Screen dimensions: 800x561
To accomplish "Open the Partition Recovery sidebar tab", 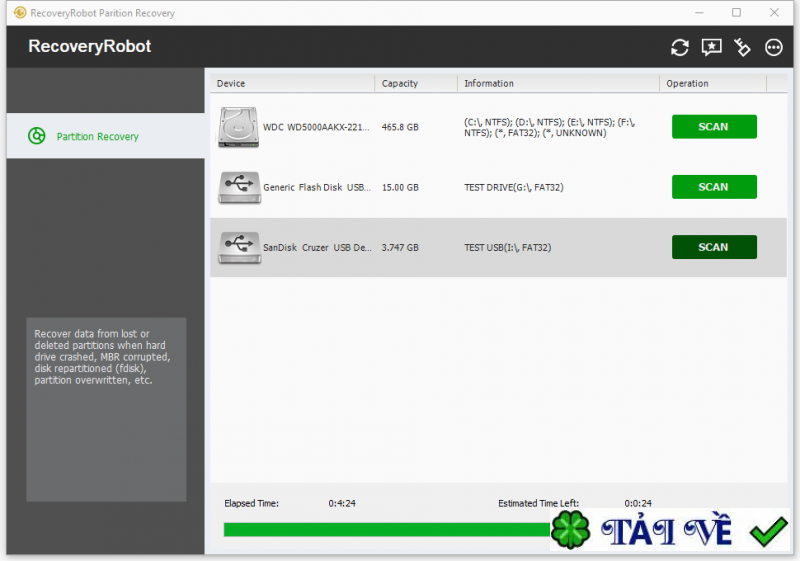I will (x=106, y=136).
